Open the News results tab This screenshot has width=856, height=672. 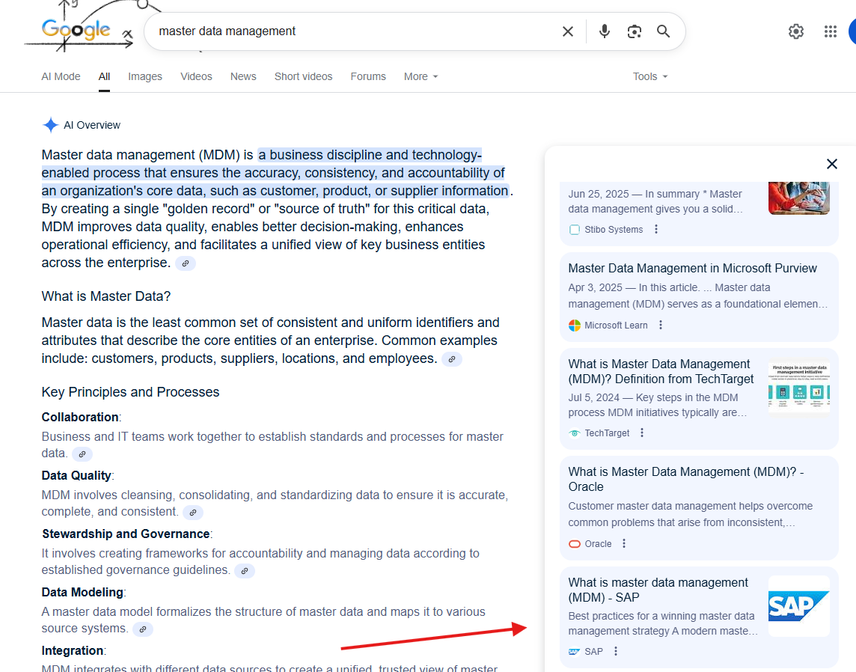point(243,76)
